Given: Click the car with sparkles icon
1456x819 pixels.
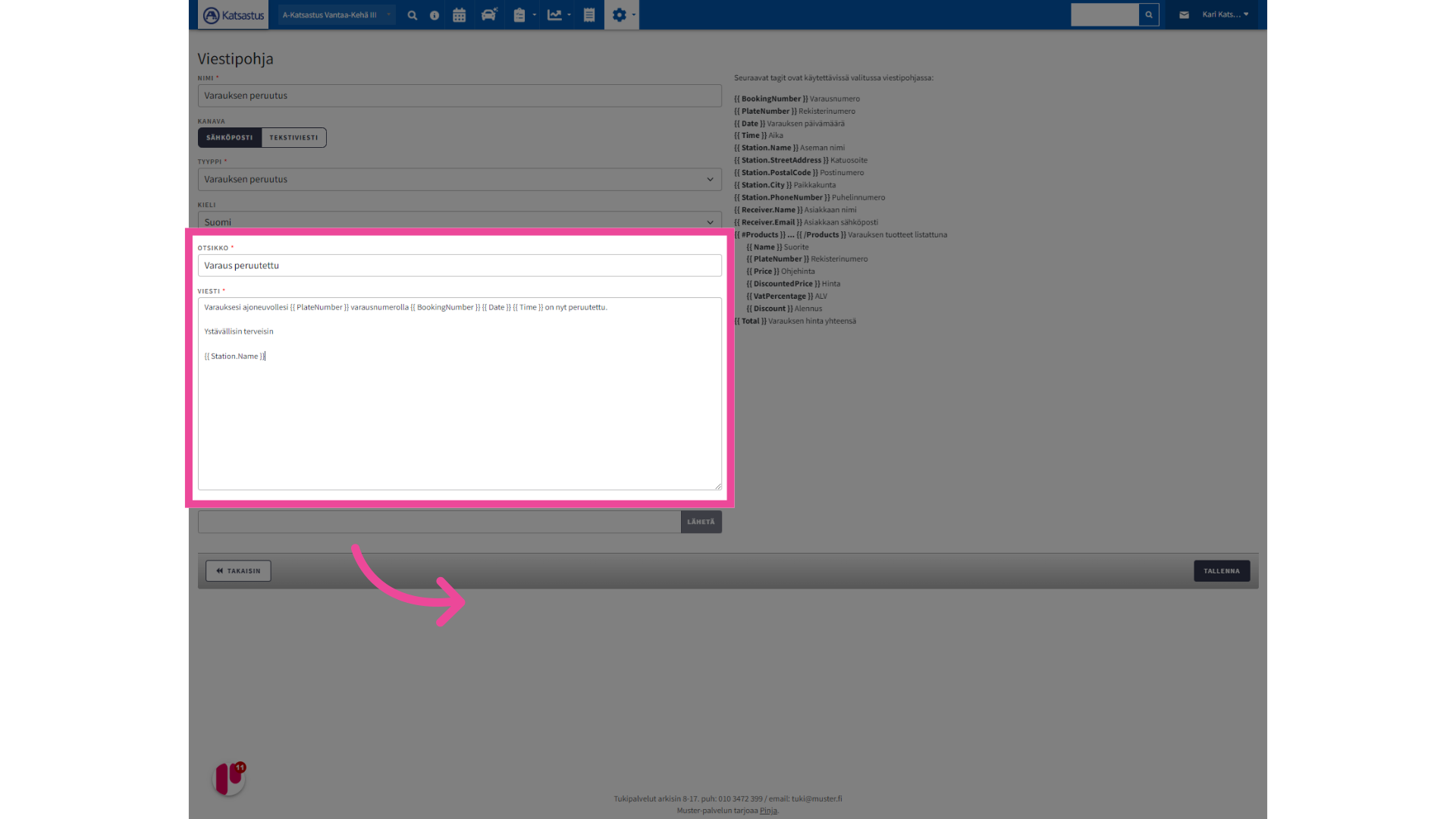Looking at the screenshot, I should [489, 15].
